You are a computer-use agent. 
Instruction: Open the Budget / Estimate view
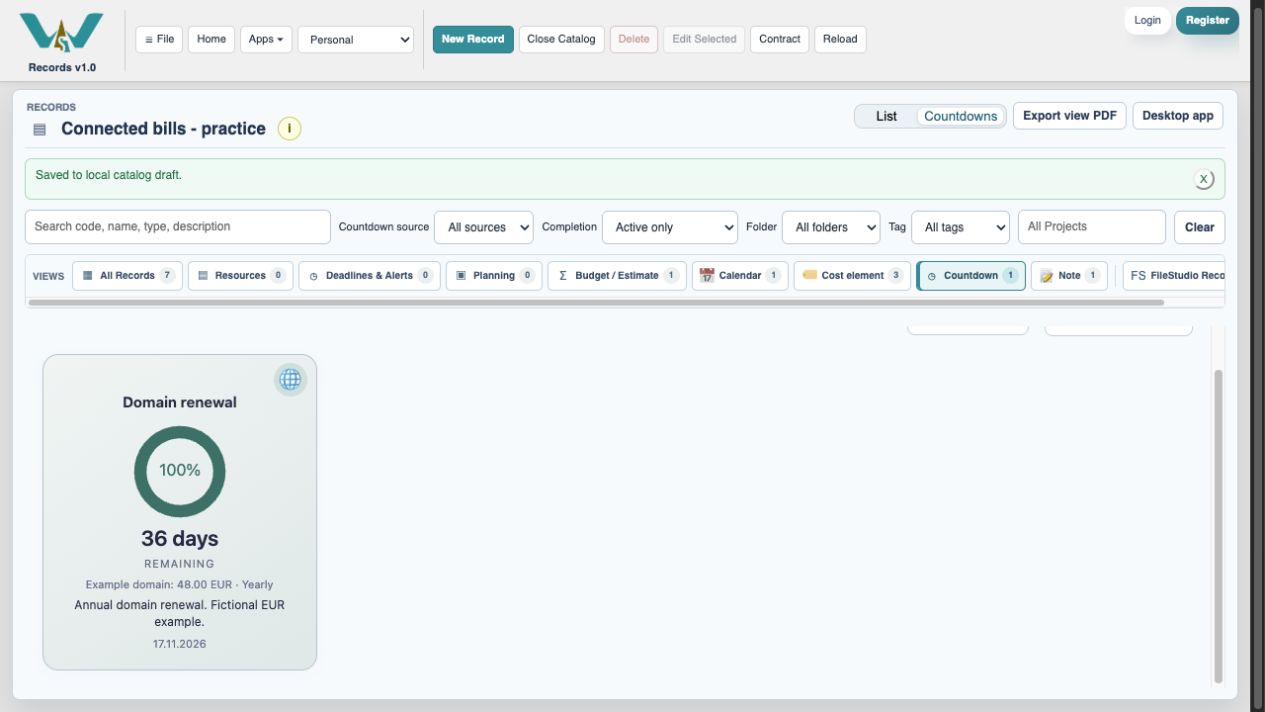617,276
